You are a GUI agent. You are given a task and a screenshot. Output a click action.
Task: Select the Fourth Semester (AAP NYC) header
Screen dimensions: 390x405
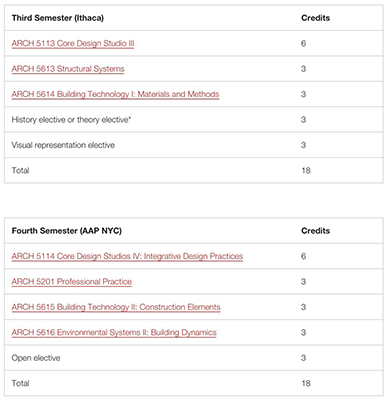click(67, 231)
